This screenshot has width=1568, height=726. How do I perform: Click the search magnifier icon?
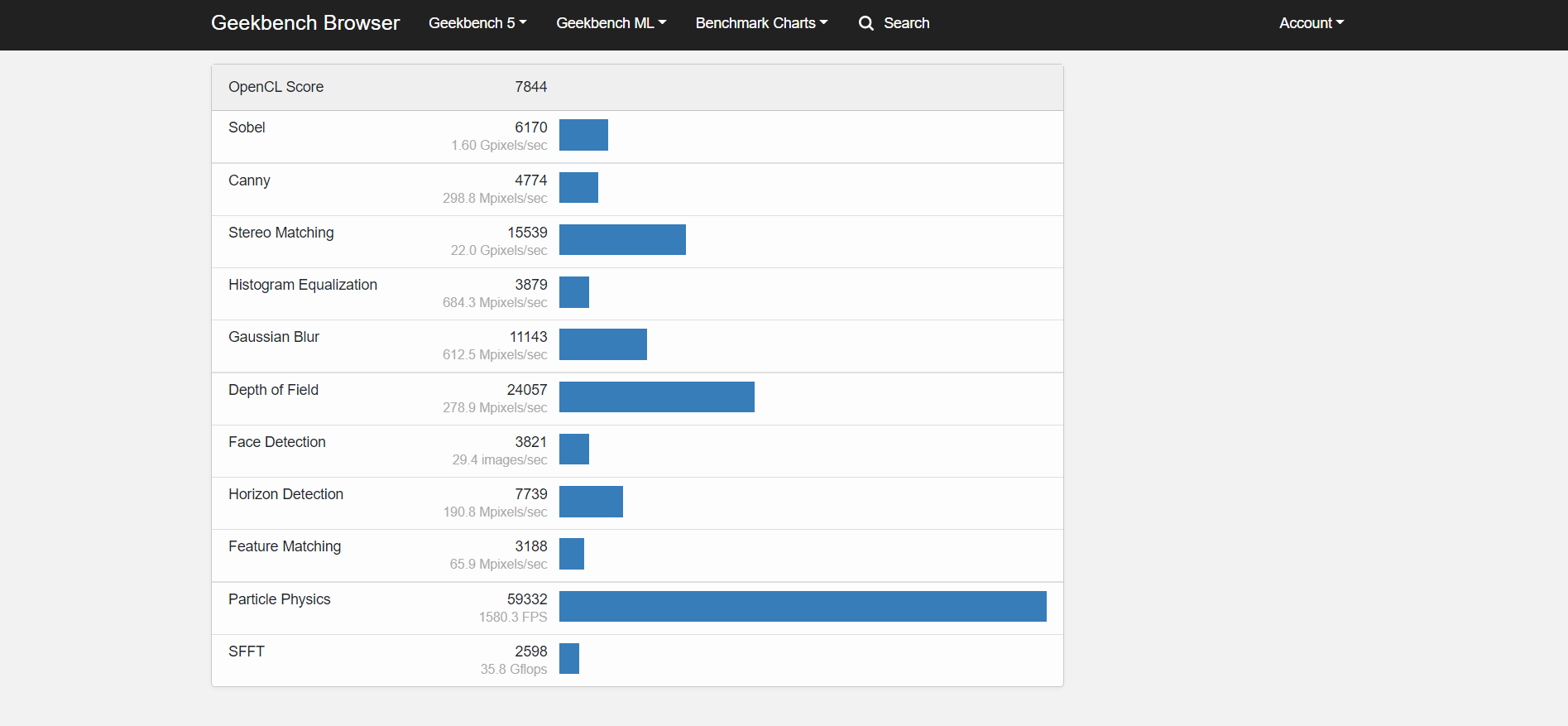tap(866, 23)
